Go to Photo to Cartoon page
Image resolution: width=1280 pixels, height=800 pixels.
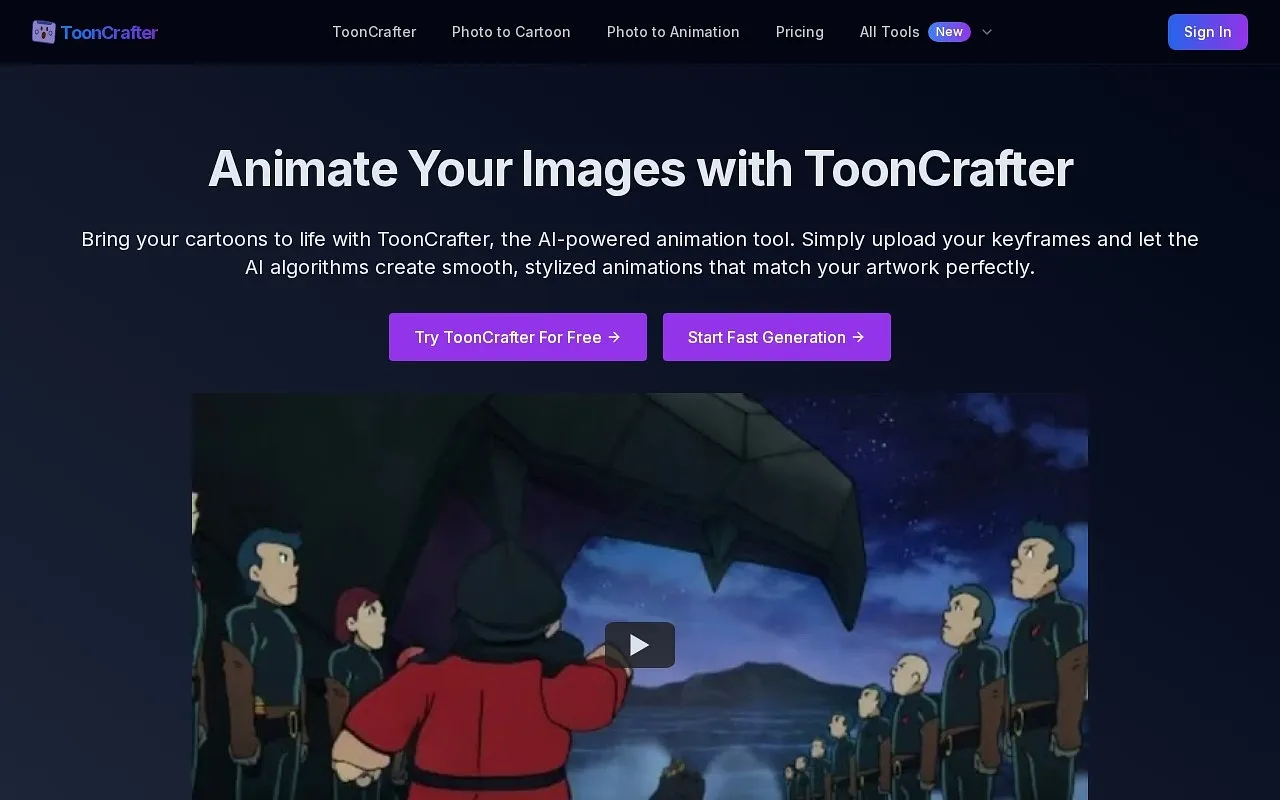(511, 32)
